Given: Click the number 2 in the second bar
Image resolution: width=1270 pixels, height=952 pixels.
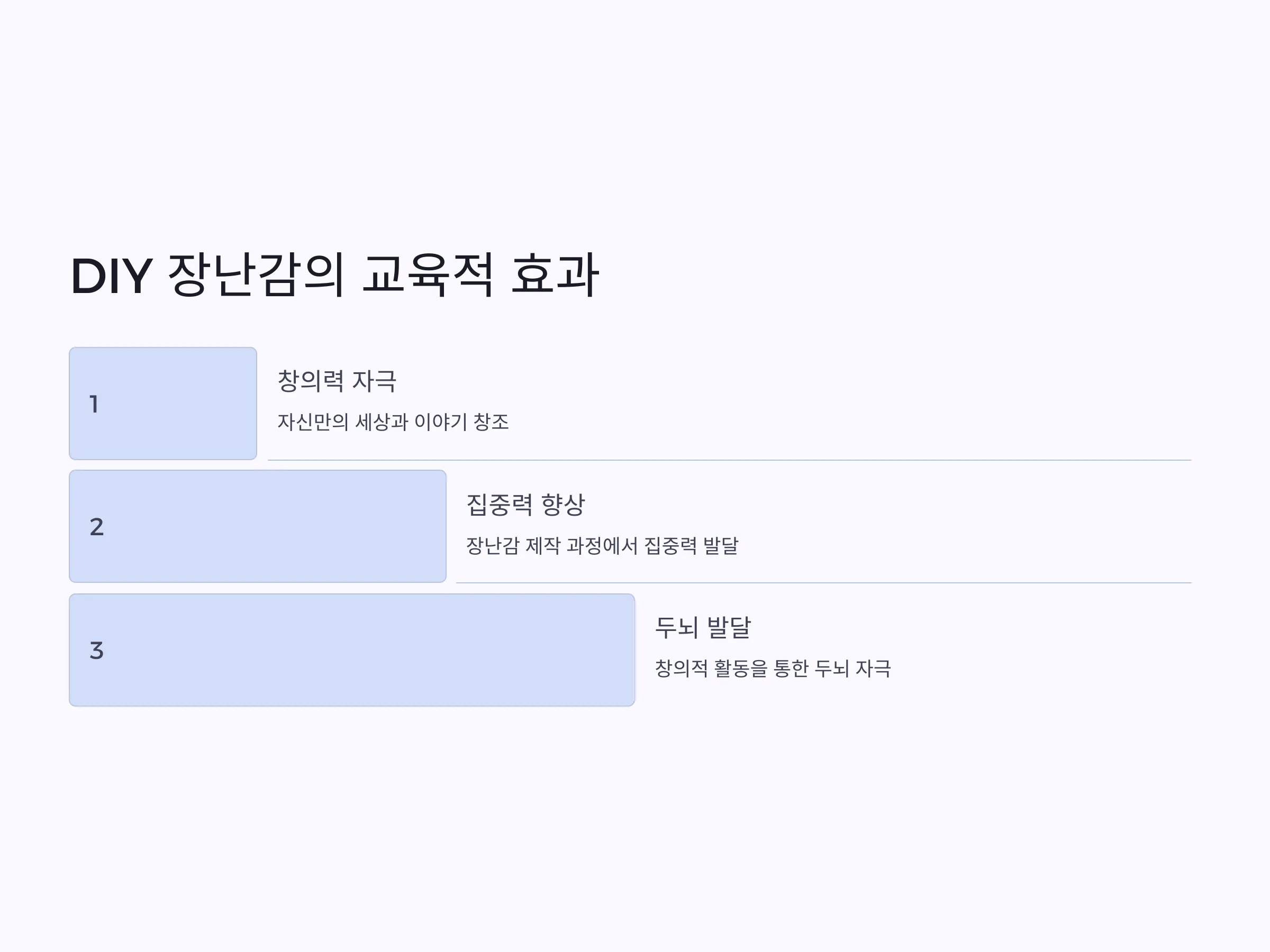Looking at the screenshot, I should click(96, 527).
